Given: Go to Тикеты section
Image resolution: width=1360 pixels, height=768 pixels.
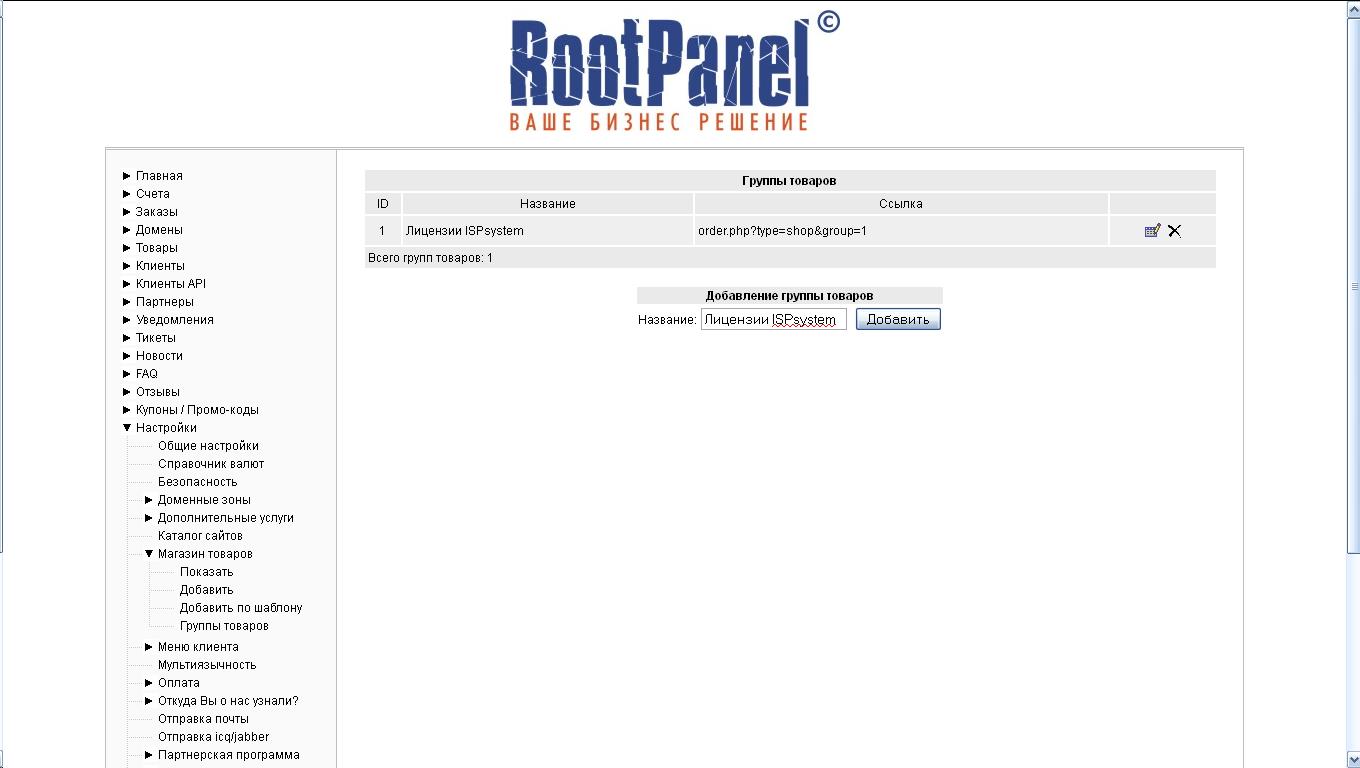Looking at the screenshot, I should [156, 338].
